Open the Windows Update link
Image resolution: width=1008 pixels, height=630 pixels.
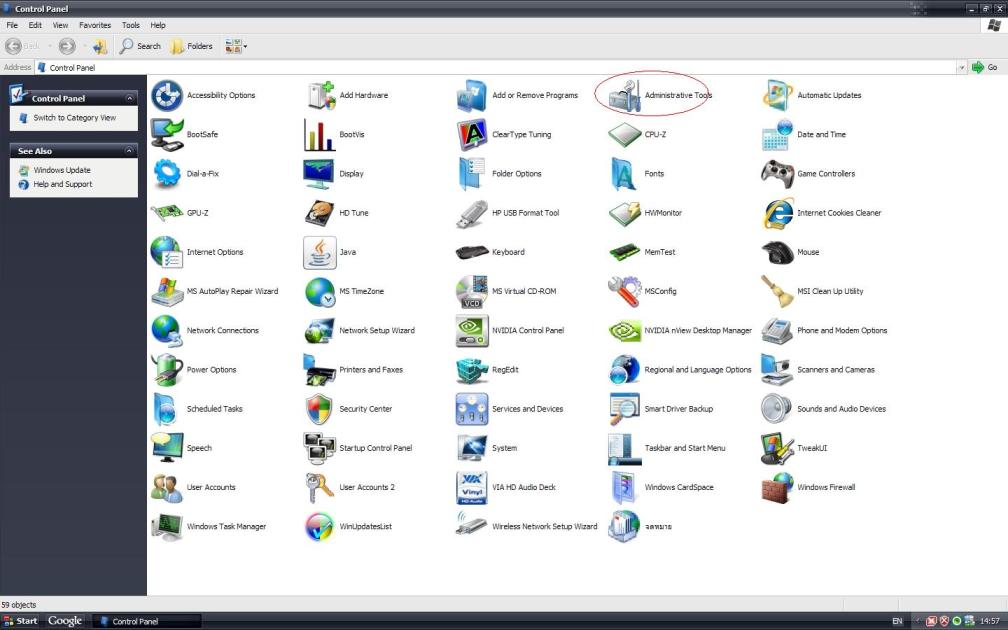click(x=62, y=170)
